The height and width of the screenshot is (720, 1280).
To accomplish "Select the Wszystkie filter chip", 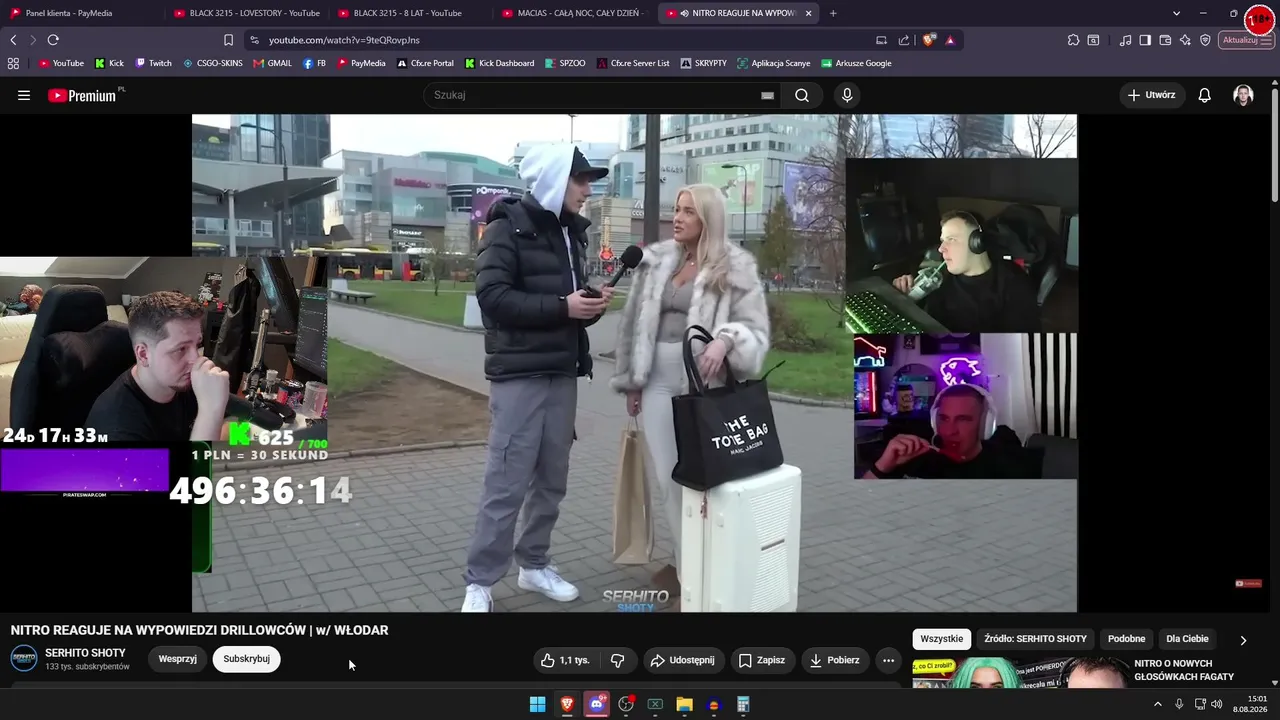I will [x=942, y=639].
